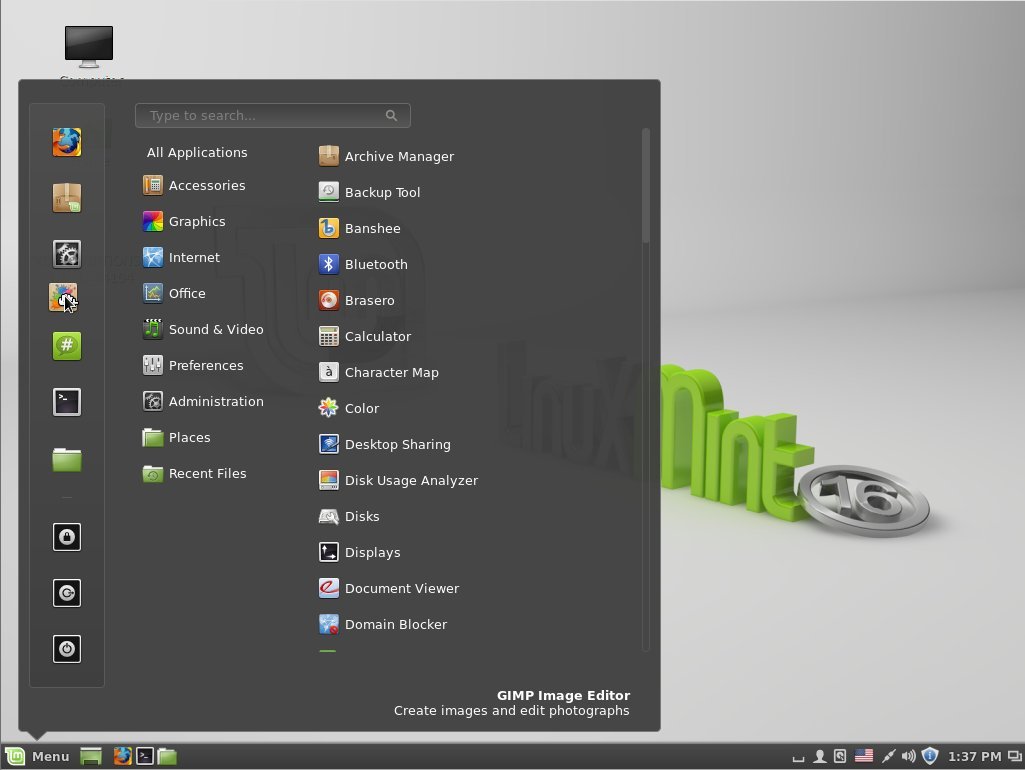Select the Sound & Video category
The height and width of the screenshot is (770, 1025).
(215, 330)
